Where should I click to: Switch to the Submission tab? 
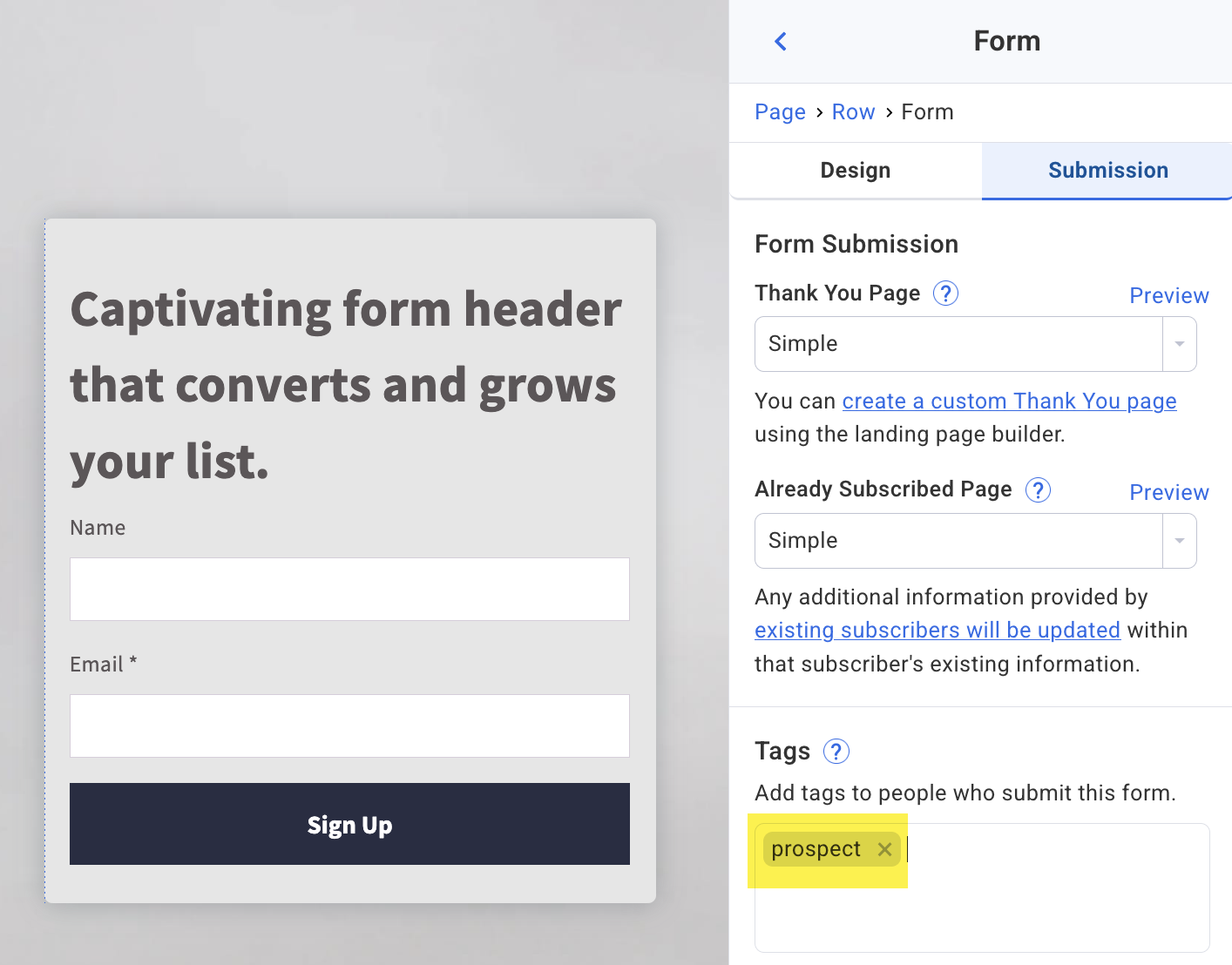1107,170
